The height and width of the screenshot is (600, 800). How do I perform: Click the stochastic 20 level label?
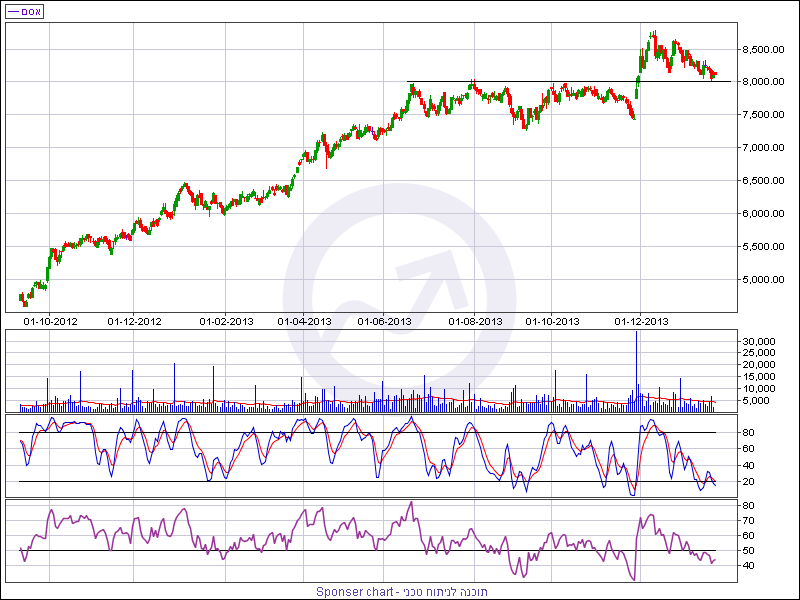pos(749,482)
